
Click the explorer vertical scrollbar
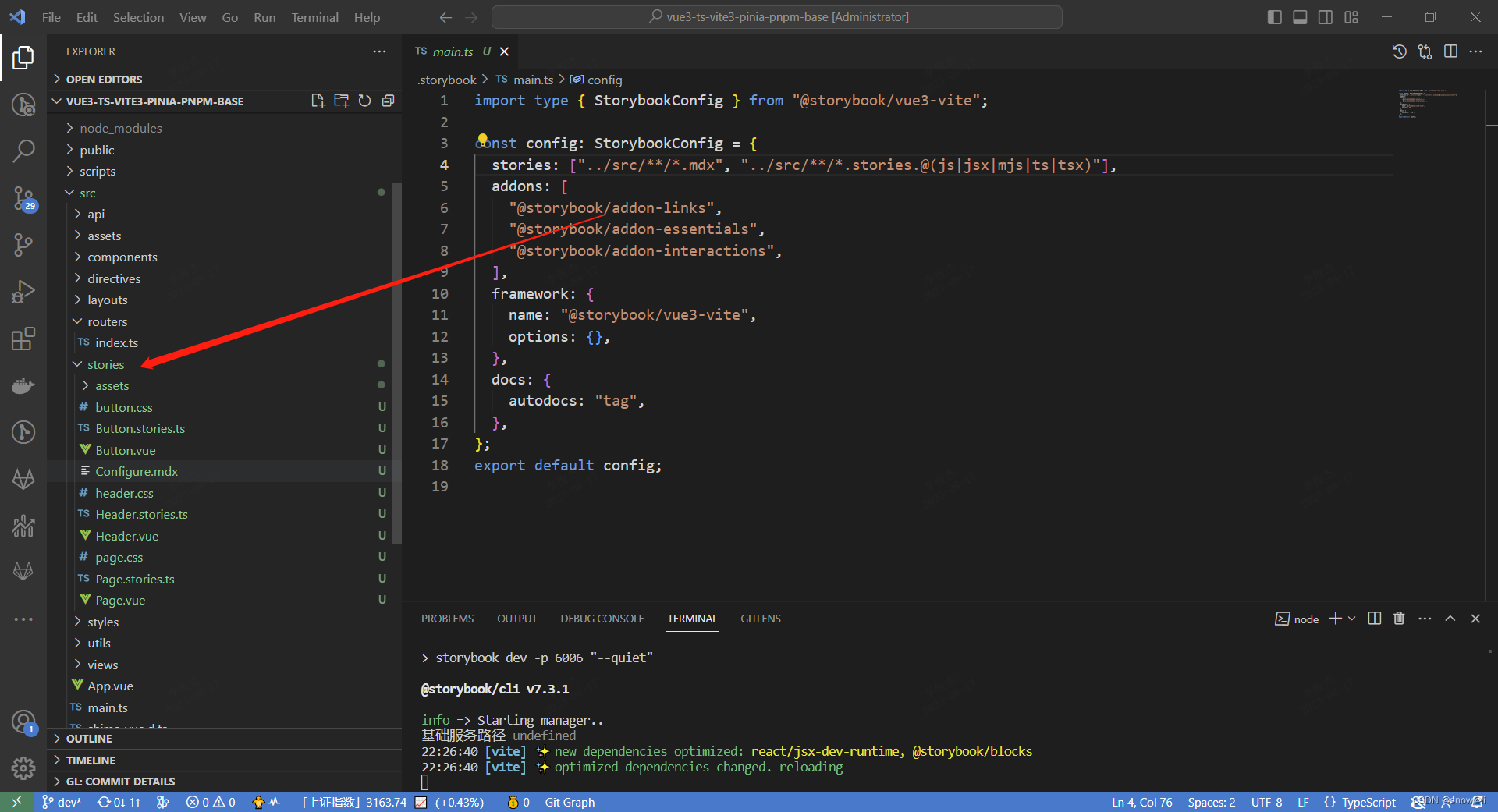click(396, 363)
